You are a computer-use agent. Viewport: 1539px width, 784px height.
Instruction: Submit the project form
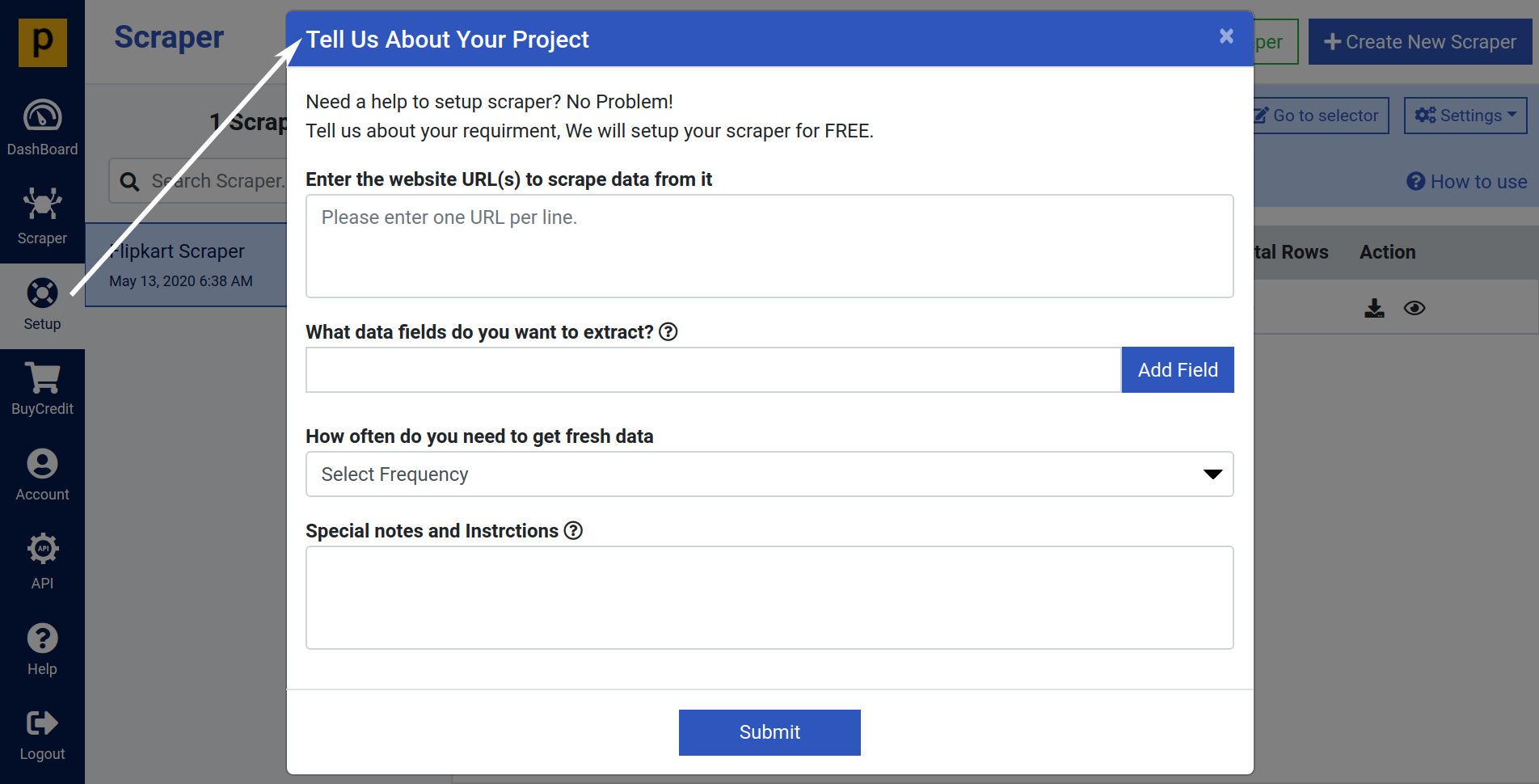(769, 732)
